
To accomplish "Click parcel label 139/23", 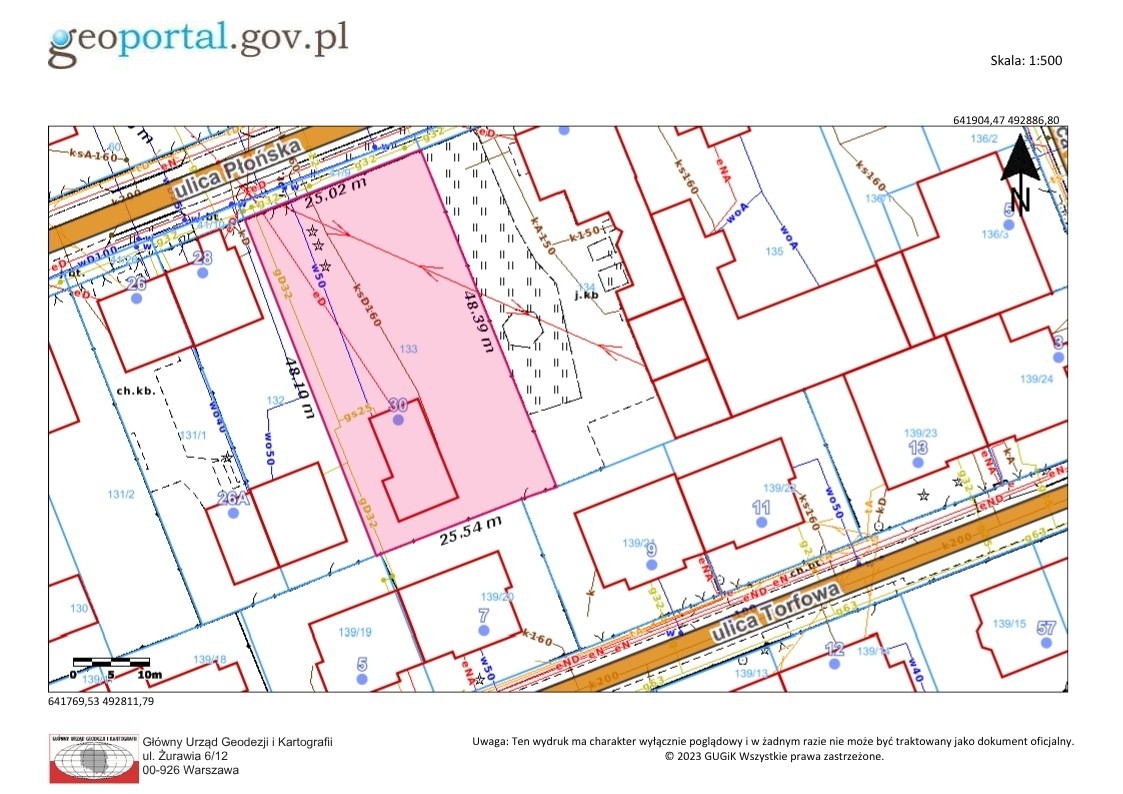I will click(x=920, y=433).
